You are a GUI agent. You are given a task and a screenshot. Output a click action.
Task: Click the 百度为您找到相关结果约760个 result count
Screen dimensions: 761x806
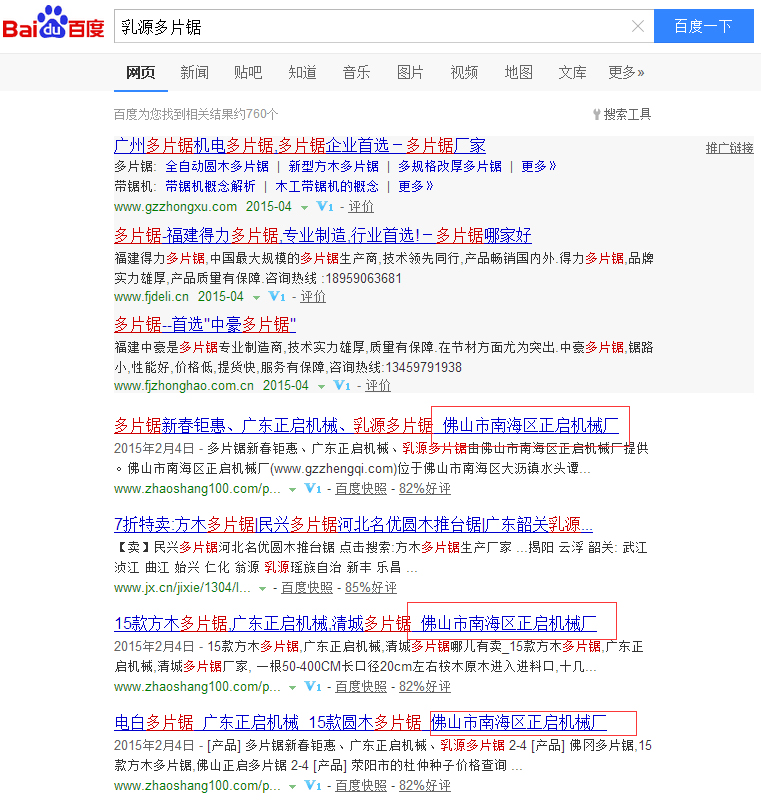pos(196,114)
